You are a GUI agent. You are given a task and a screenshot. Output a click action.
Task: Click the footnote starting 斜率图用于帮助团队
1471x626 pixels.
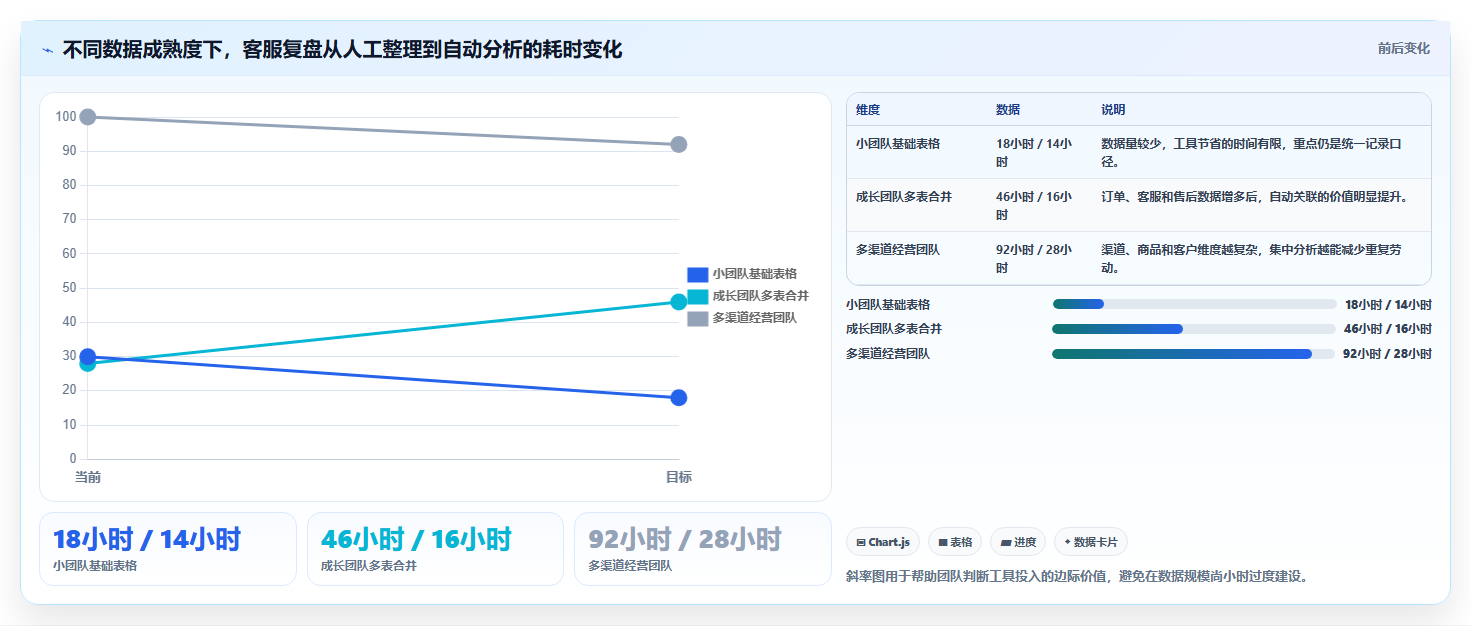click(x=1077, y=576)
